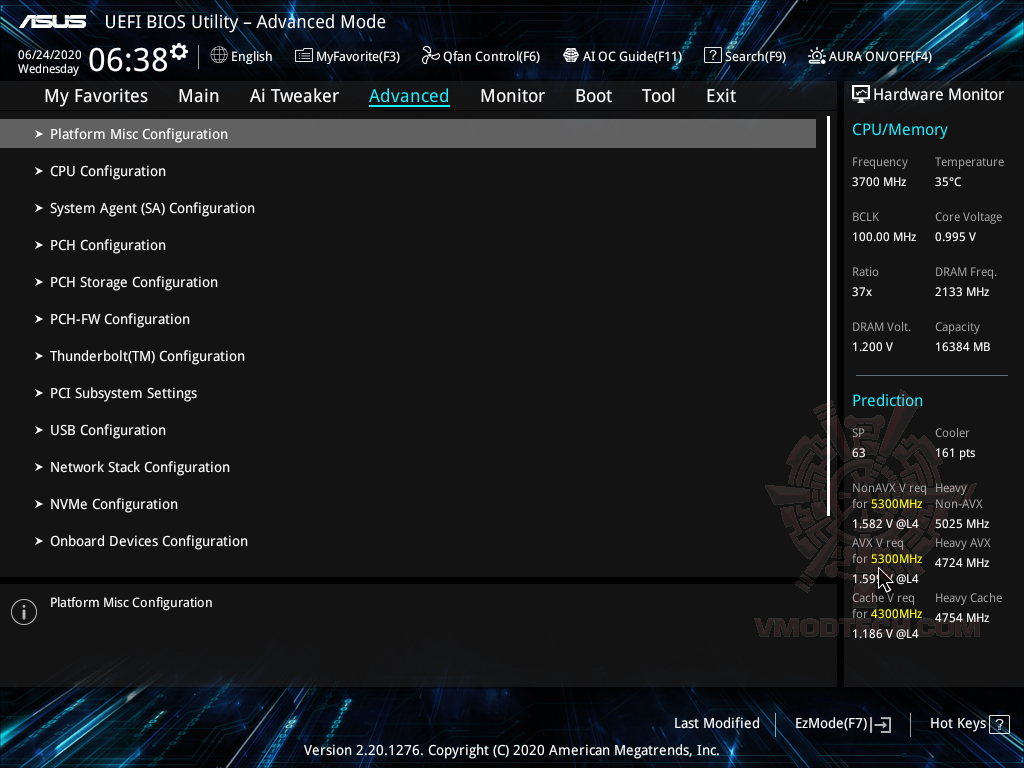The image size is (1024, 768).
Task: Click the ASUS logo
Action: pyautogui.click(x=53, y=22)
